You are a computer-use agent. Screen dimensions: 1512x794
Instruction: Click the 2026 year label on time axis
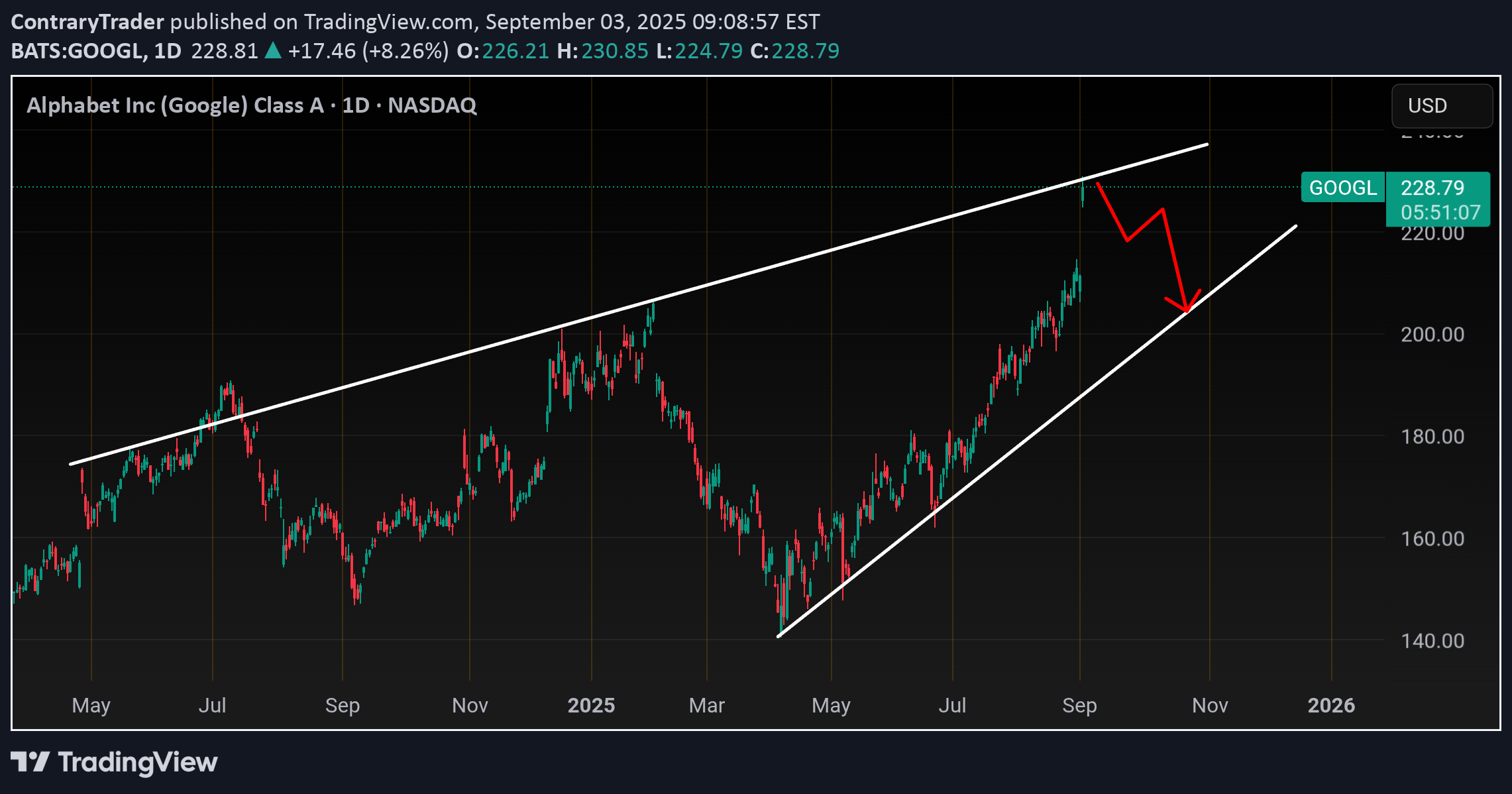[1331, 705]
